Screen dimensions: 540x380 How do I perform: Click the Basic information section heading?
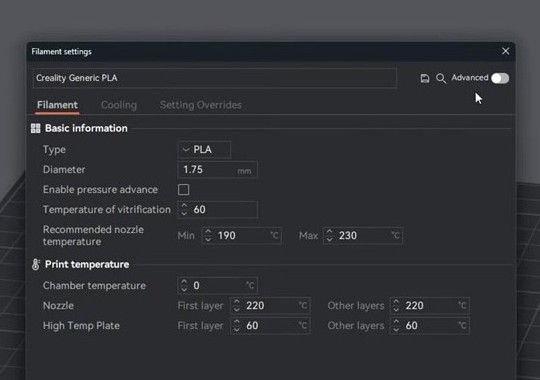point(86,129)
